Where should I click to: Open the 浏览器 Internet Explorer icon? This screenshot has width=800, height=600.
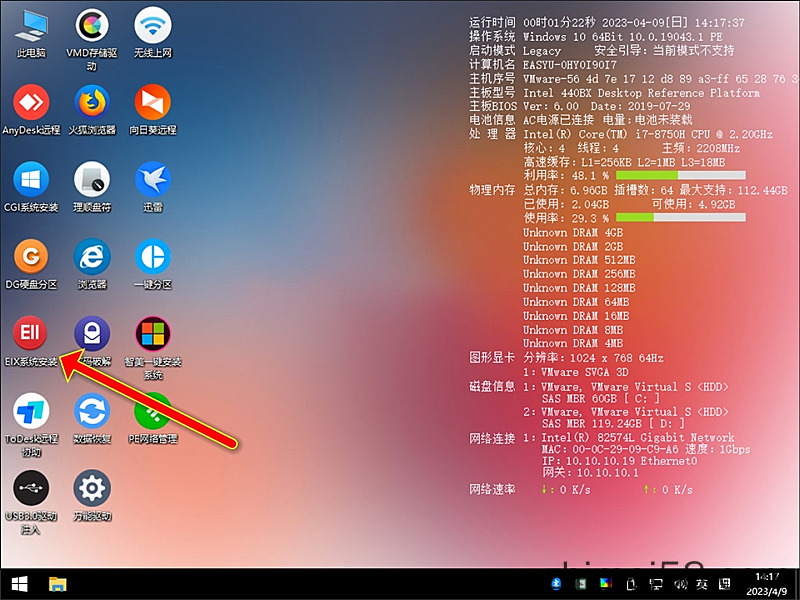pyautogui.click(x=92, y=264)
